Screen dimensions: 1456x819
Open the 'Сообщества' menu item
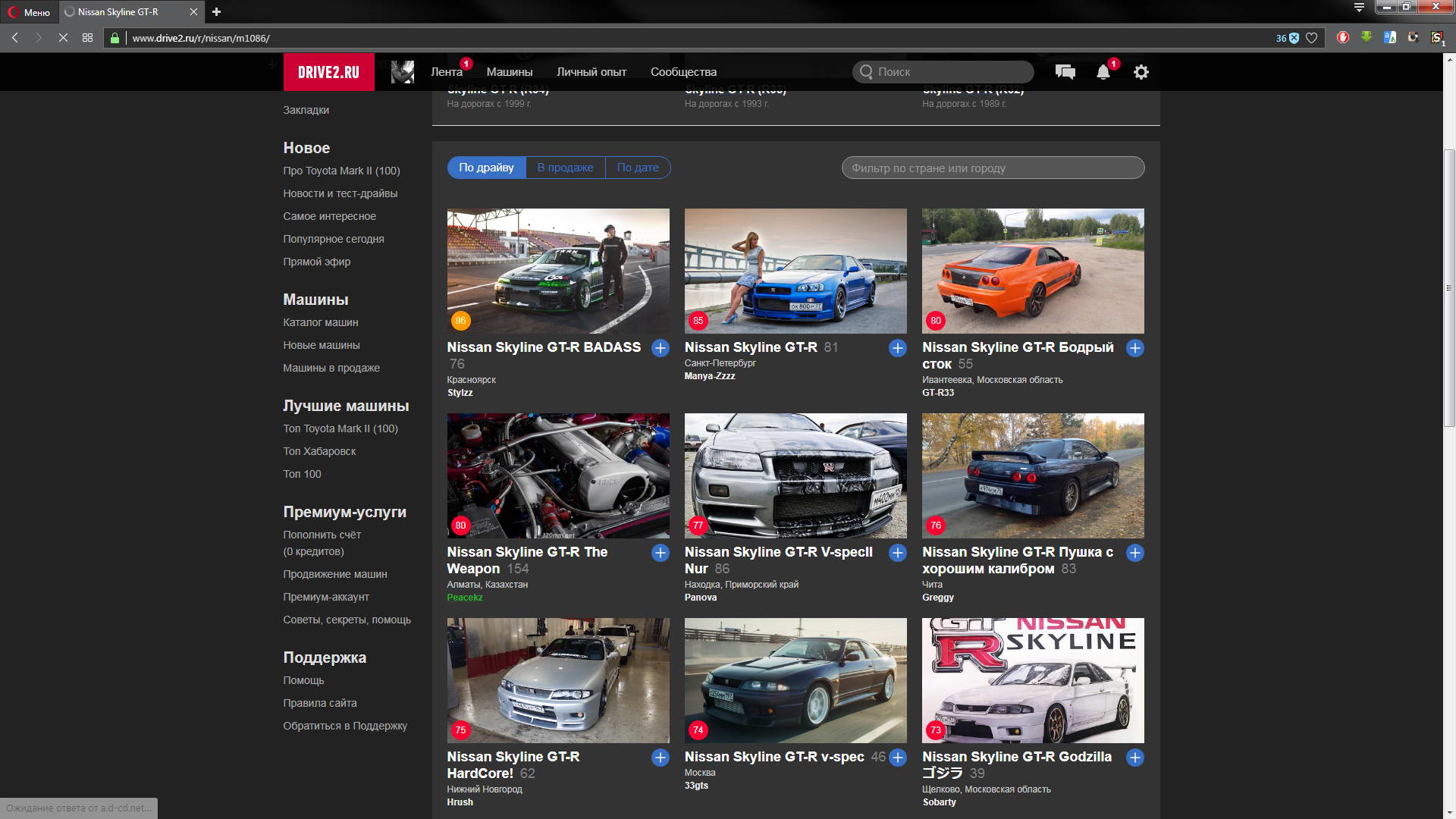[682, 72]
